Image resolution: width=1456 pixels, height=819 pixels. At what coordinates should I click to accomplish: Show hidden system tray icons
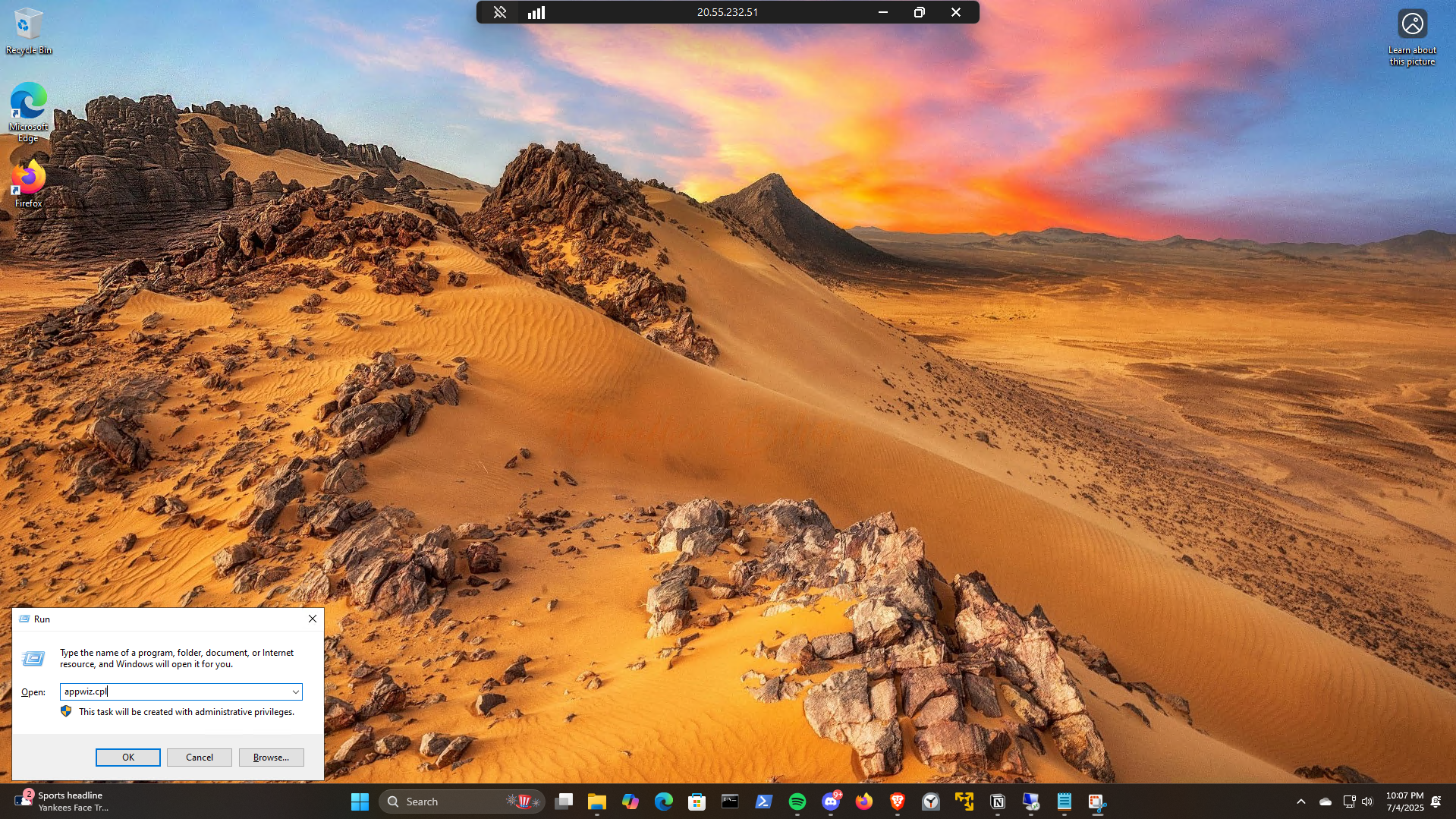(1300, 802)
